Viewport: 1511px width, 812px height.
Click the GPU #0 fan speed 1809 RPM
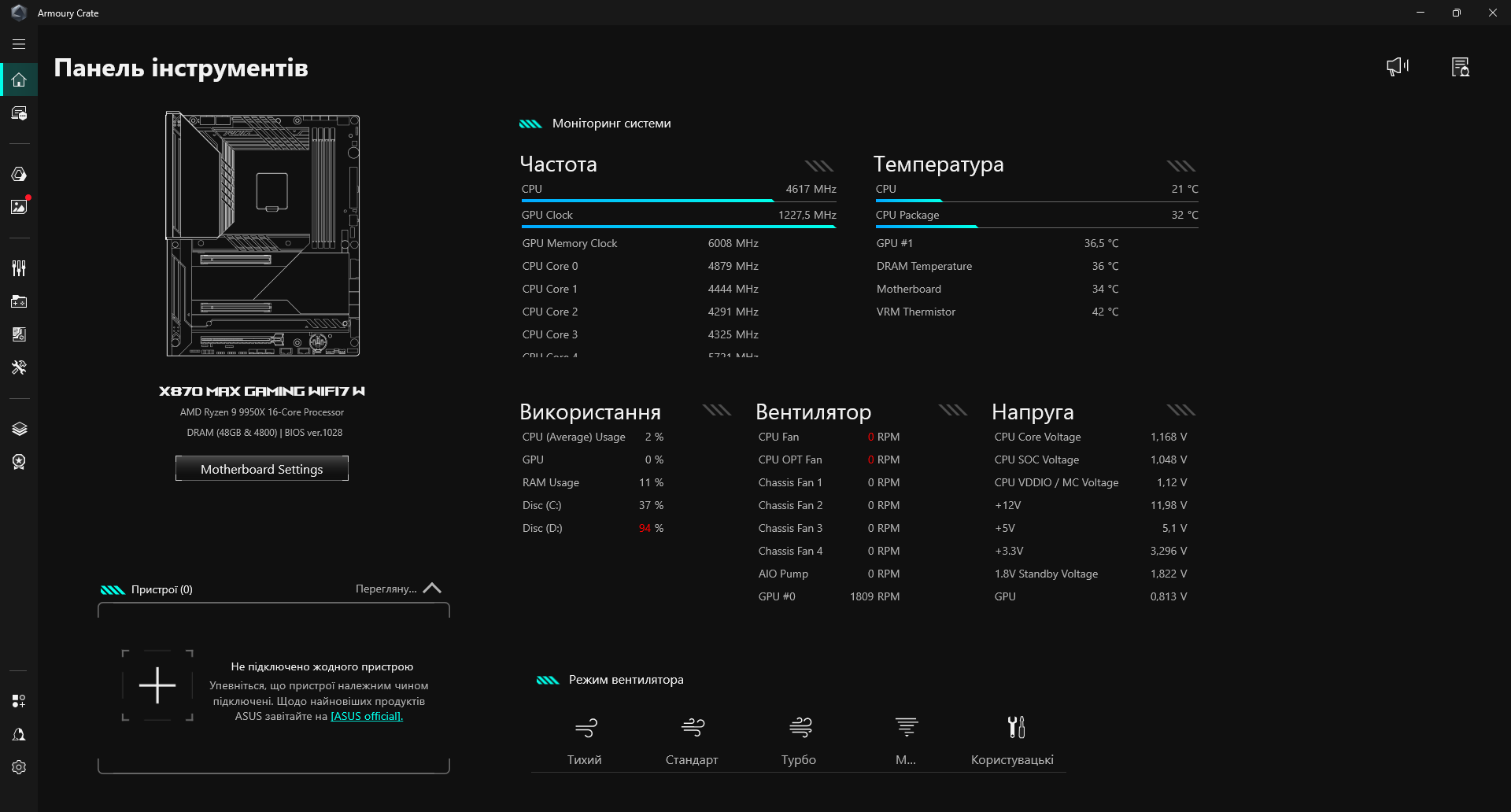click(874, 597)
